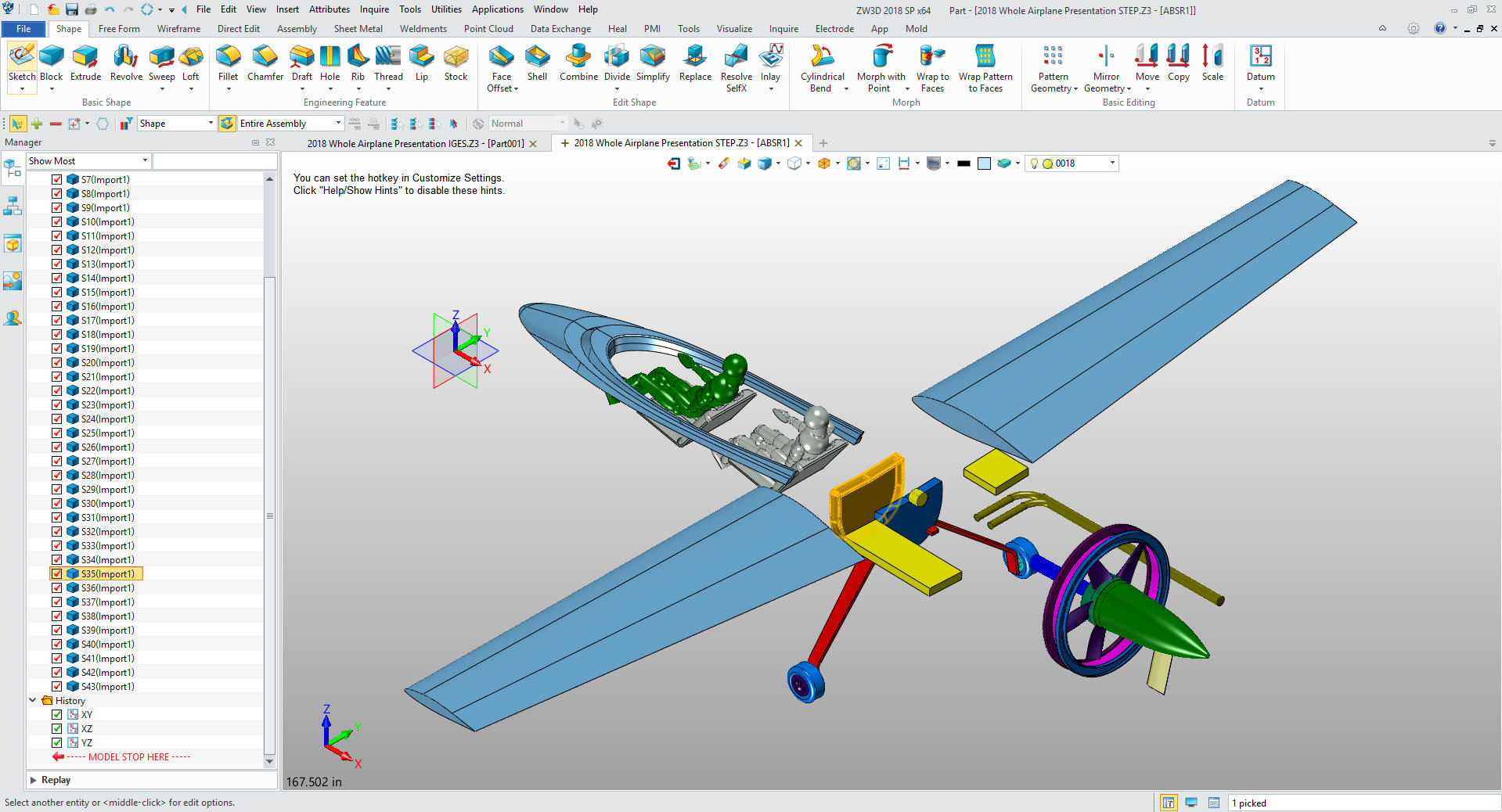This screenshot has height=812, width=1502.
Task: Select the Hole tool
Action: (330, 63)
